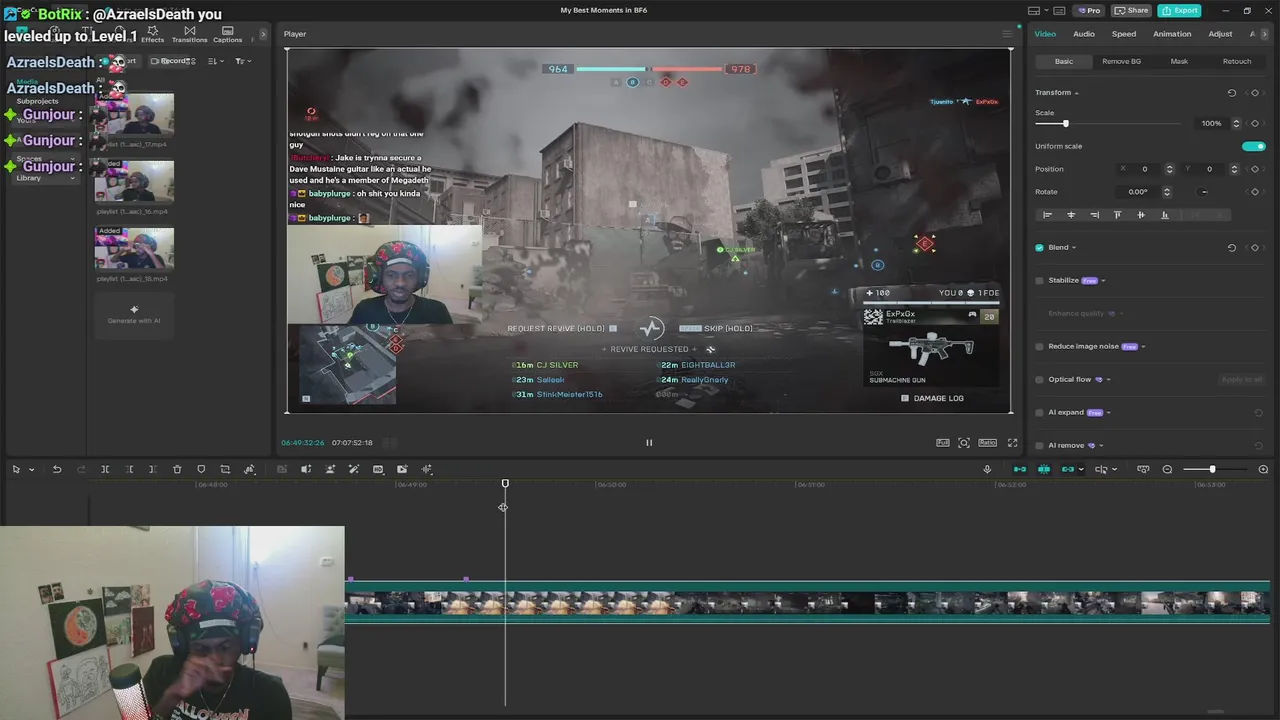Open the linkage options dropdown arrow

pos(1080,470)
